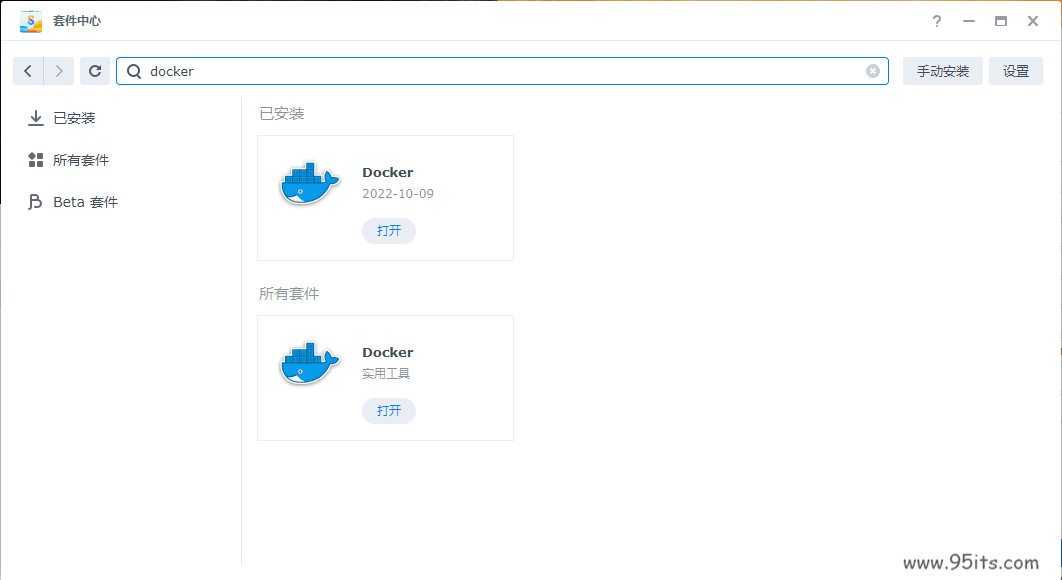
Task: Go forward with the right arrow
Action: [59, 71]
